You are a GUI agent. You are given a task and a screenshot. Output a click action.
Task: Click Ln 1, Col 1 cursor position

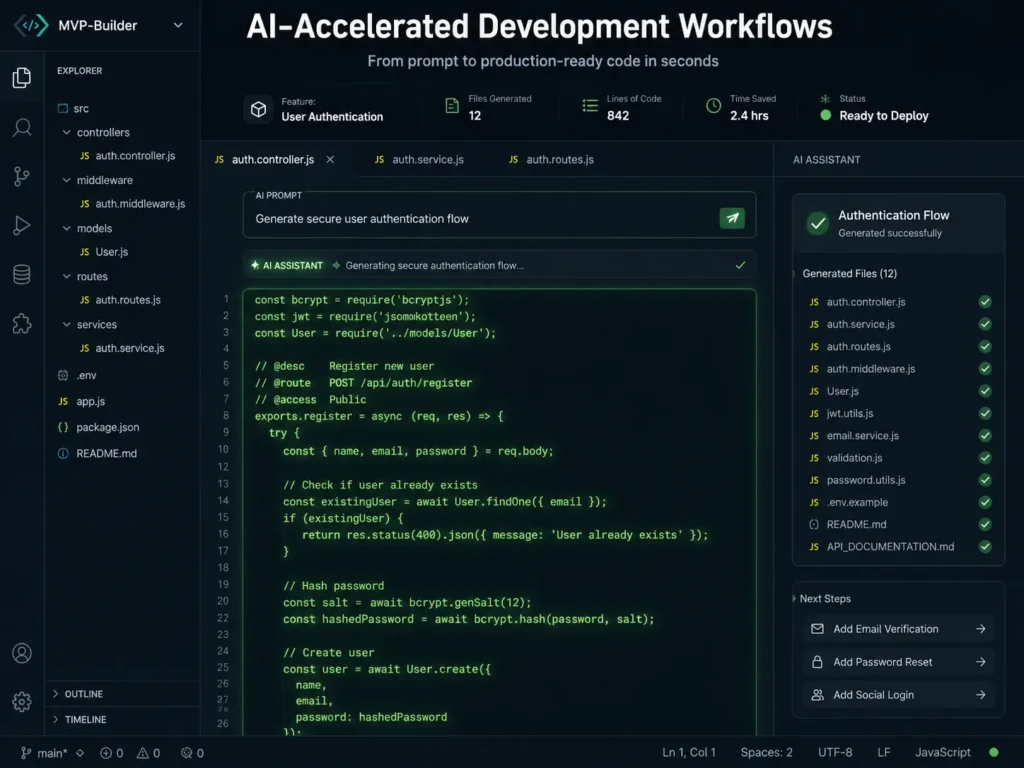688,752
